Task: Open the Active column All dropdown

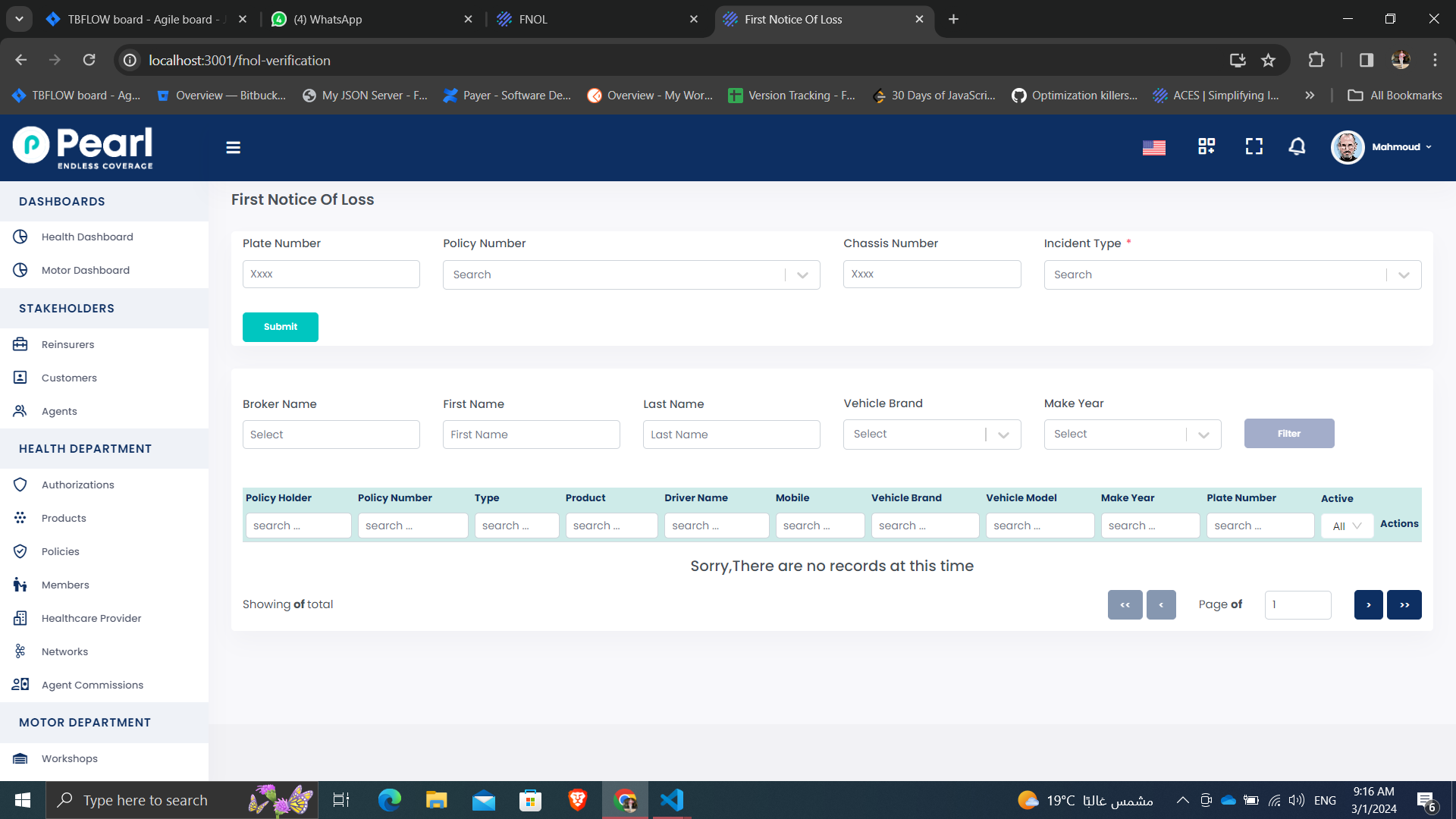Action: pyautogui.click(x=1347, y=526)
